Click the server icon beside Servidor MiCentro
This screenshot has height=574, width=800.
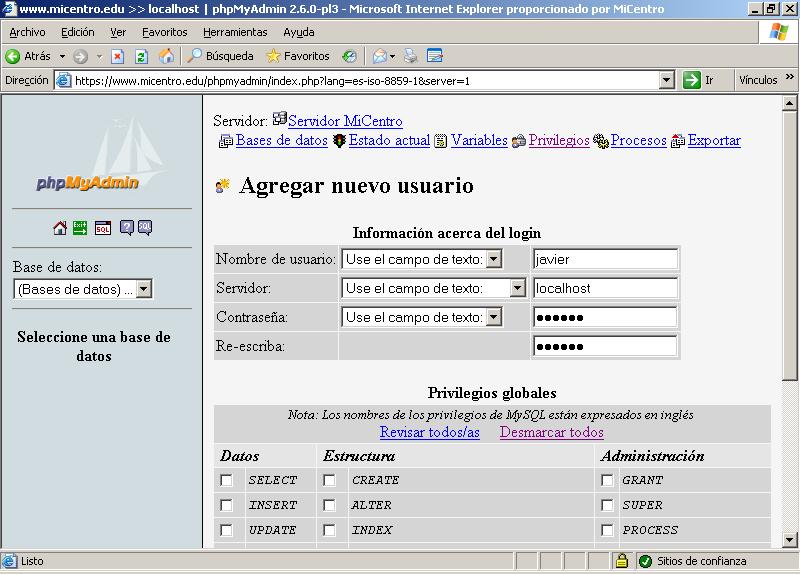[280, 119]
